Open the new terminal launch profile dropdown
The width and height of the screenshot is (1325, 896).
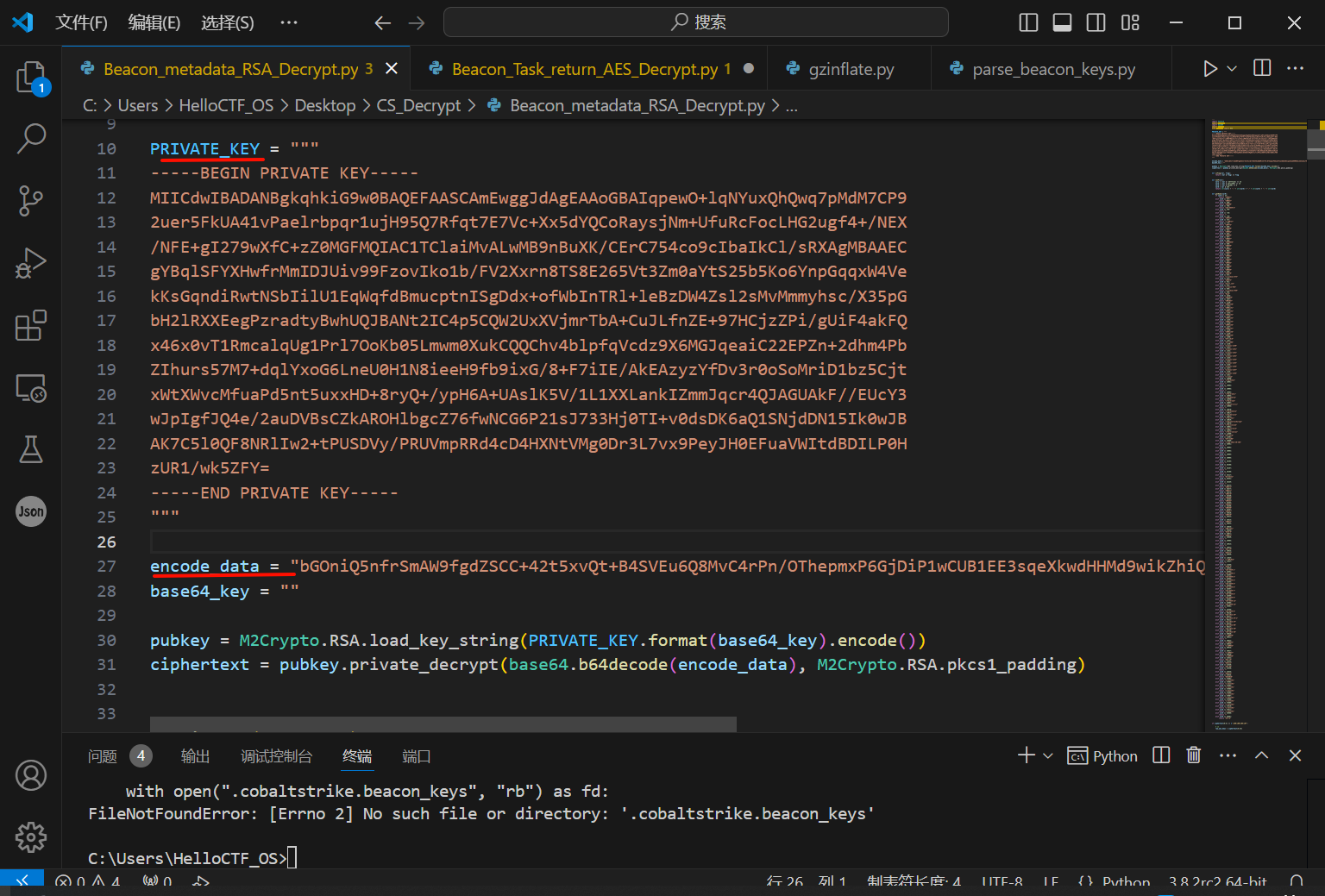(1048, 756)
